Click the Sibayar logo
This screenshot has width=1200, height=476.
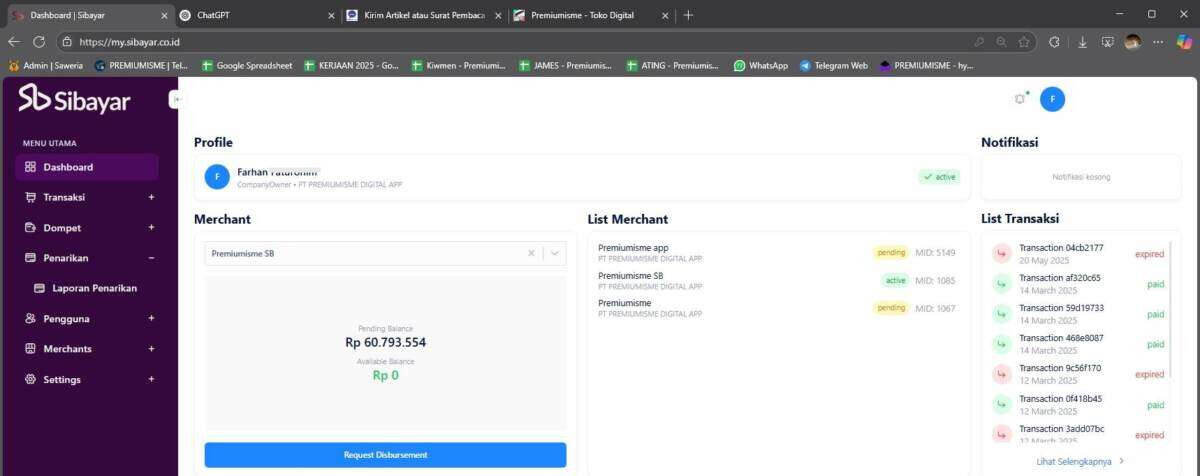click(75, 99)
